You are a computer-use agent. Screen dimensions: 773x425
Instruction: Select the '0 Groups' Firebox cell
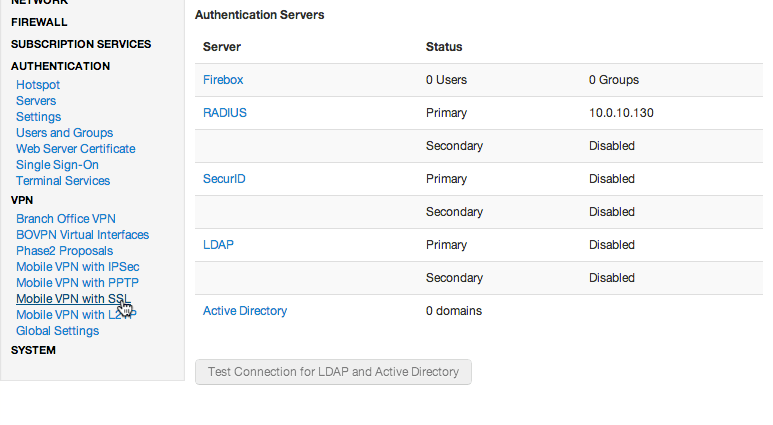click(x=614, y=80)
